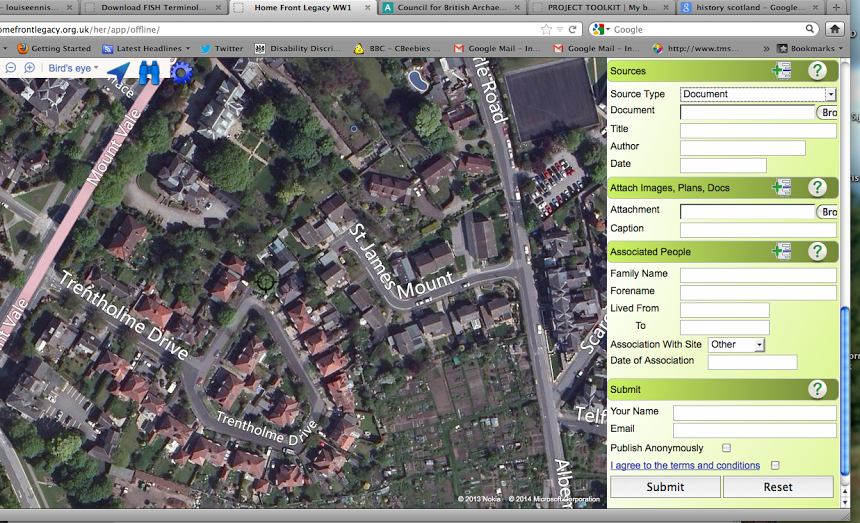860x523 pixels.
Task: Expand the Association With Site dropdown
Action: pos(736,344)
